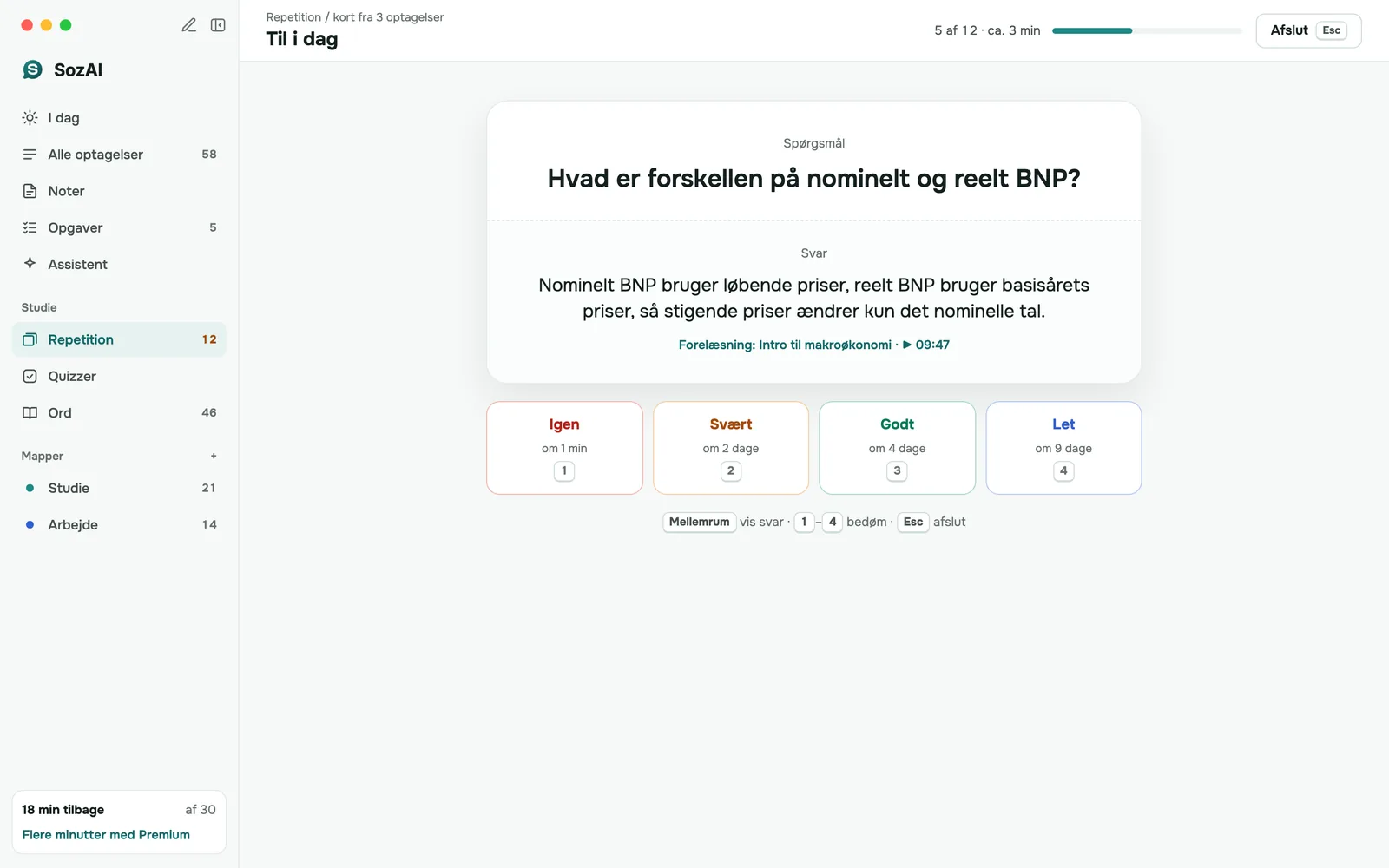
Task: Select Quizzer in Studie section
Action: pos(119,376)
